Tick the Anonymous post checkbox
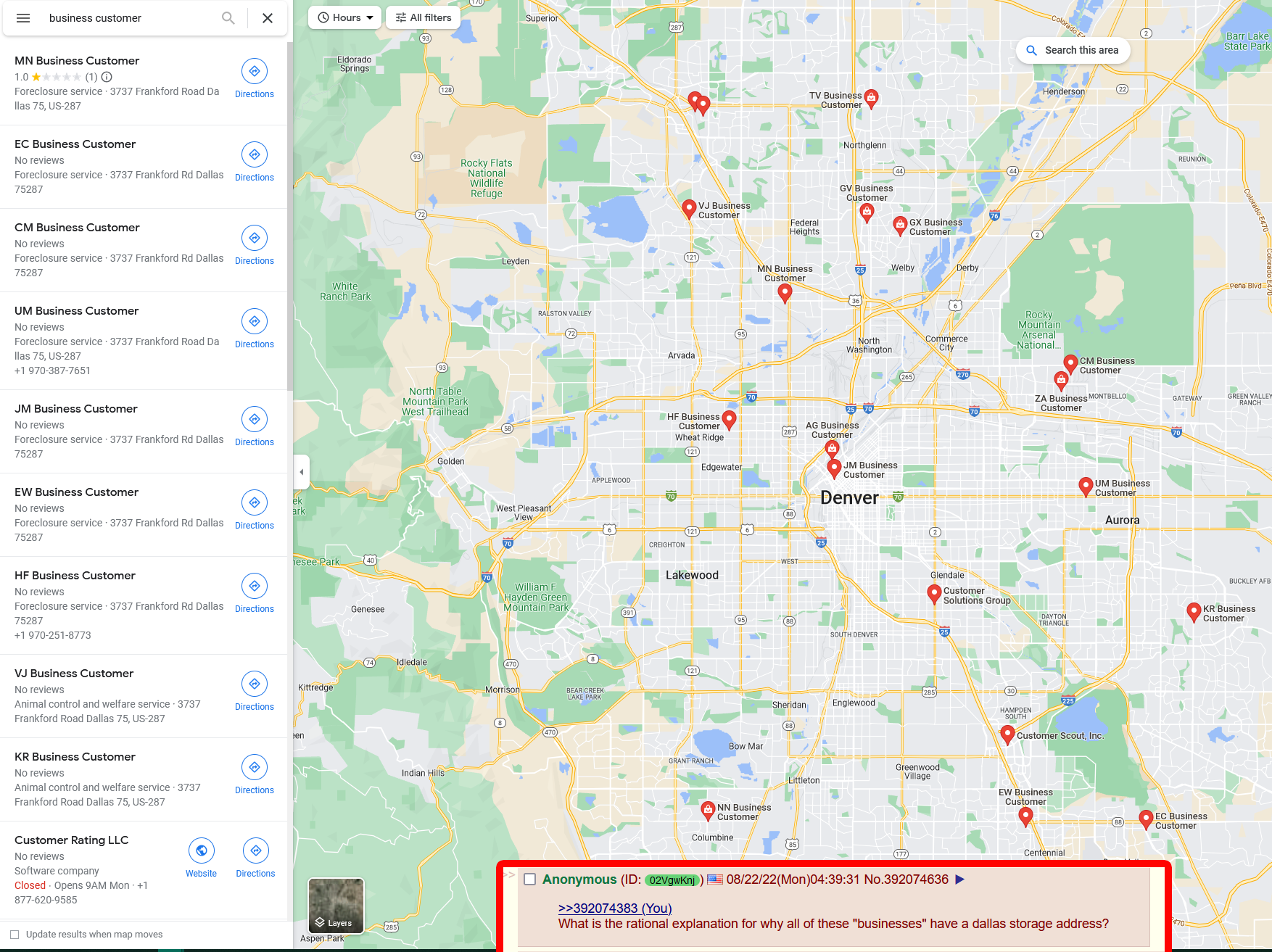The image size is (1272, 952). (x=530, y=879)
